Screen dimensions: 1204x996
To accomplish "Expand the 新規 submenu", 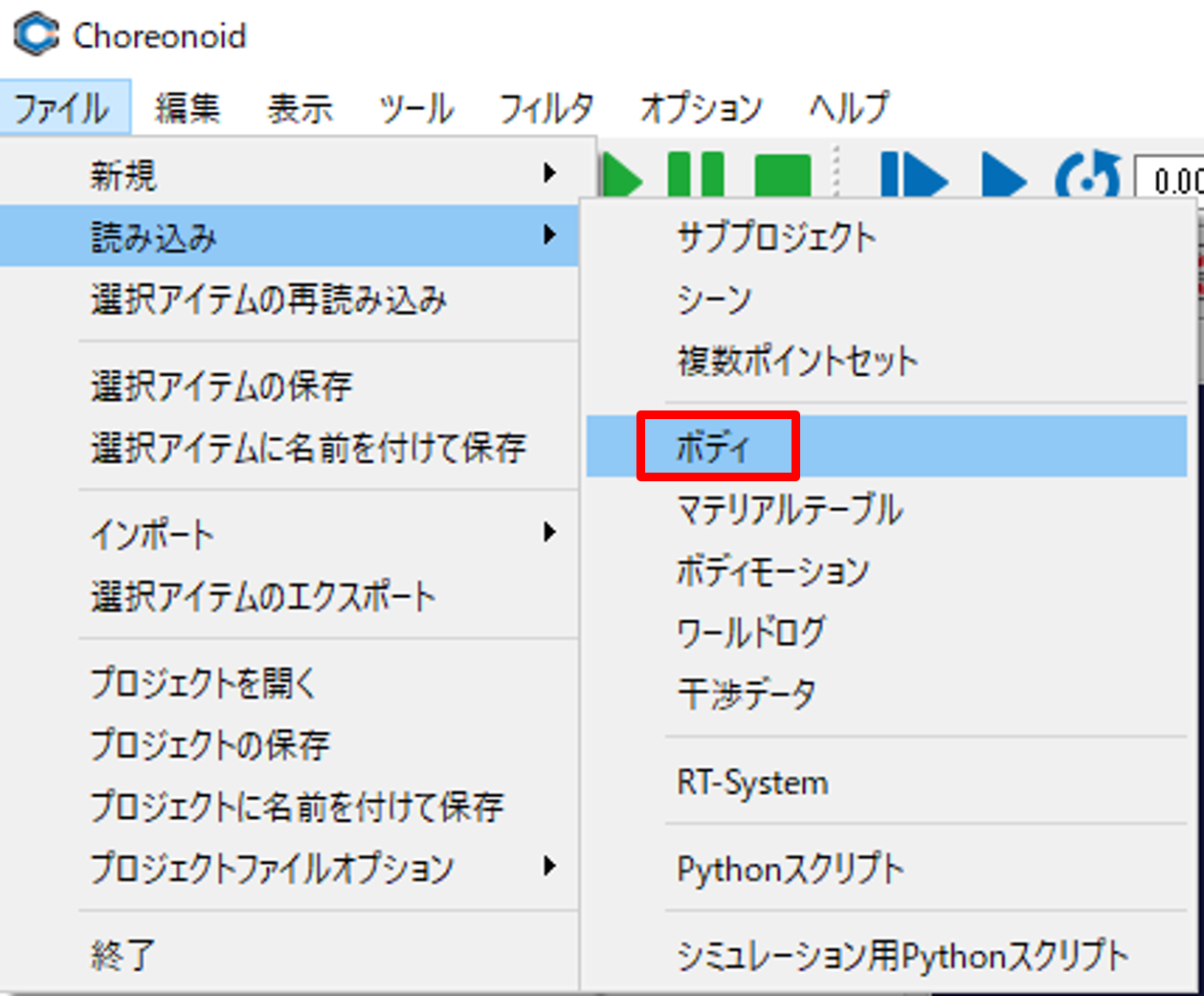I will tap(289, 175).
